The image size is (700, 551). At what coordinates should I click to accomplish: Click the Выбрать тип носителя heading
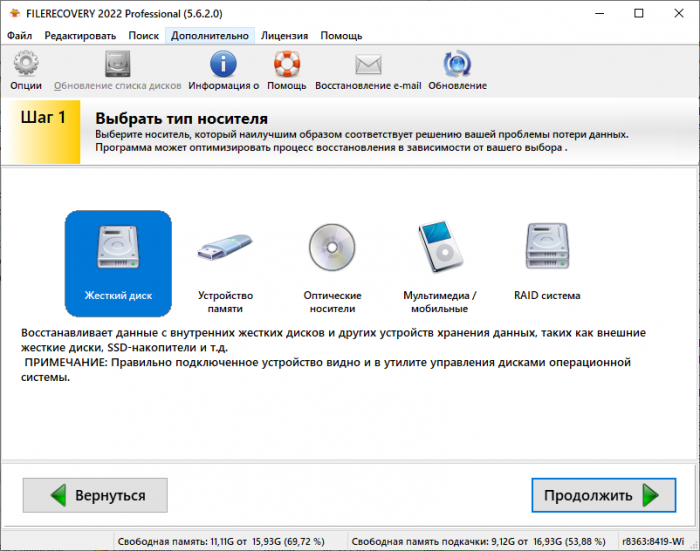pos(181,119)
